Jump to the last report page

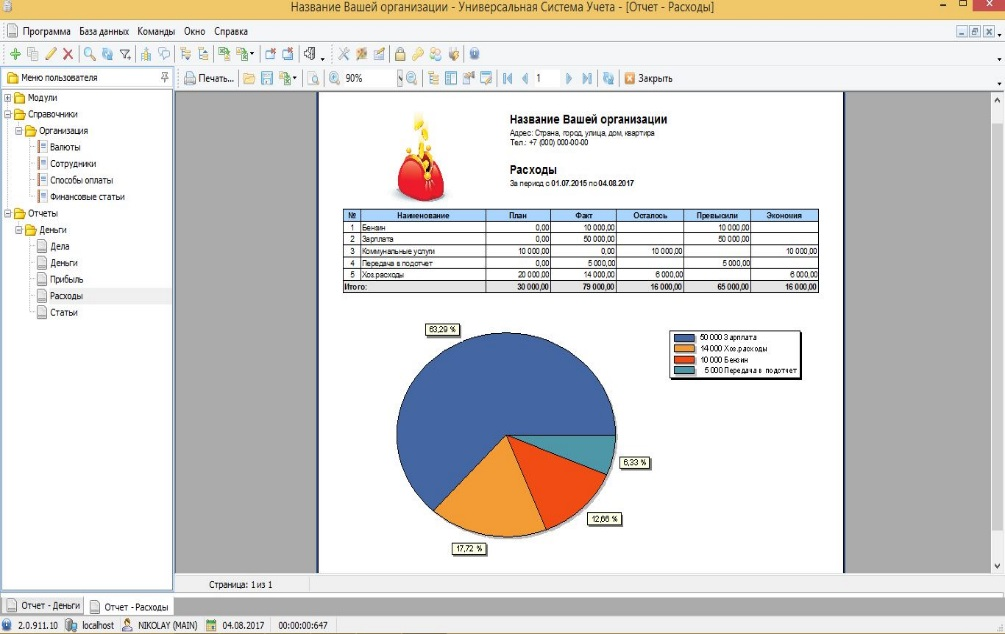[586, 78]
